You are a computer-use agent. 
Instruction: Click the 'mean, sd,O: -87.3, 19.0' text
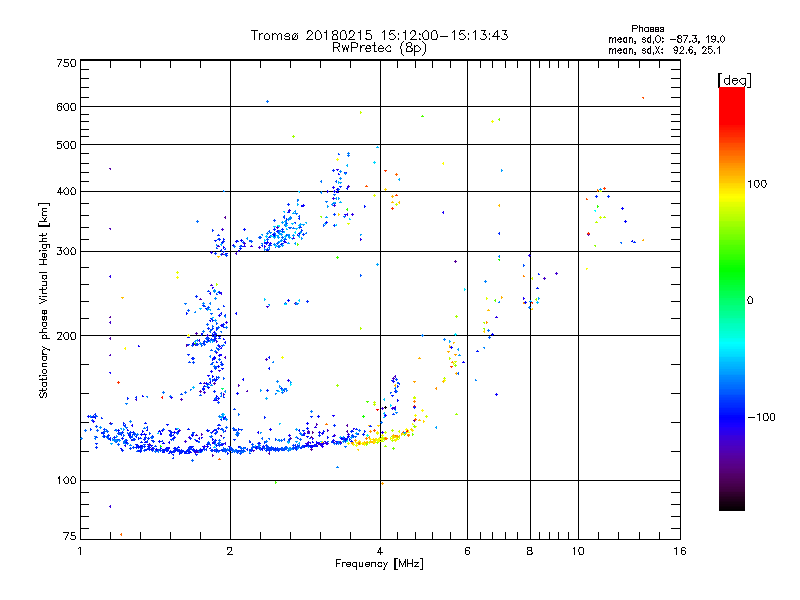666,39
